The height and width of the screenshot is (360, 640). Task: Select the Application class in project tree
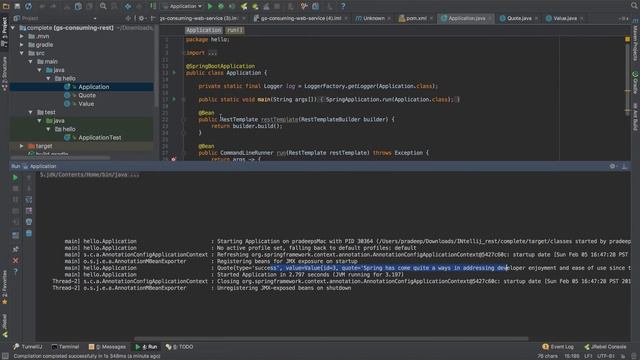[x=93, y=87]
